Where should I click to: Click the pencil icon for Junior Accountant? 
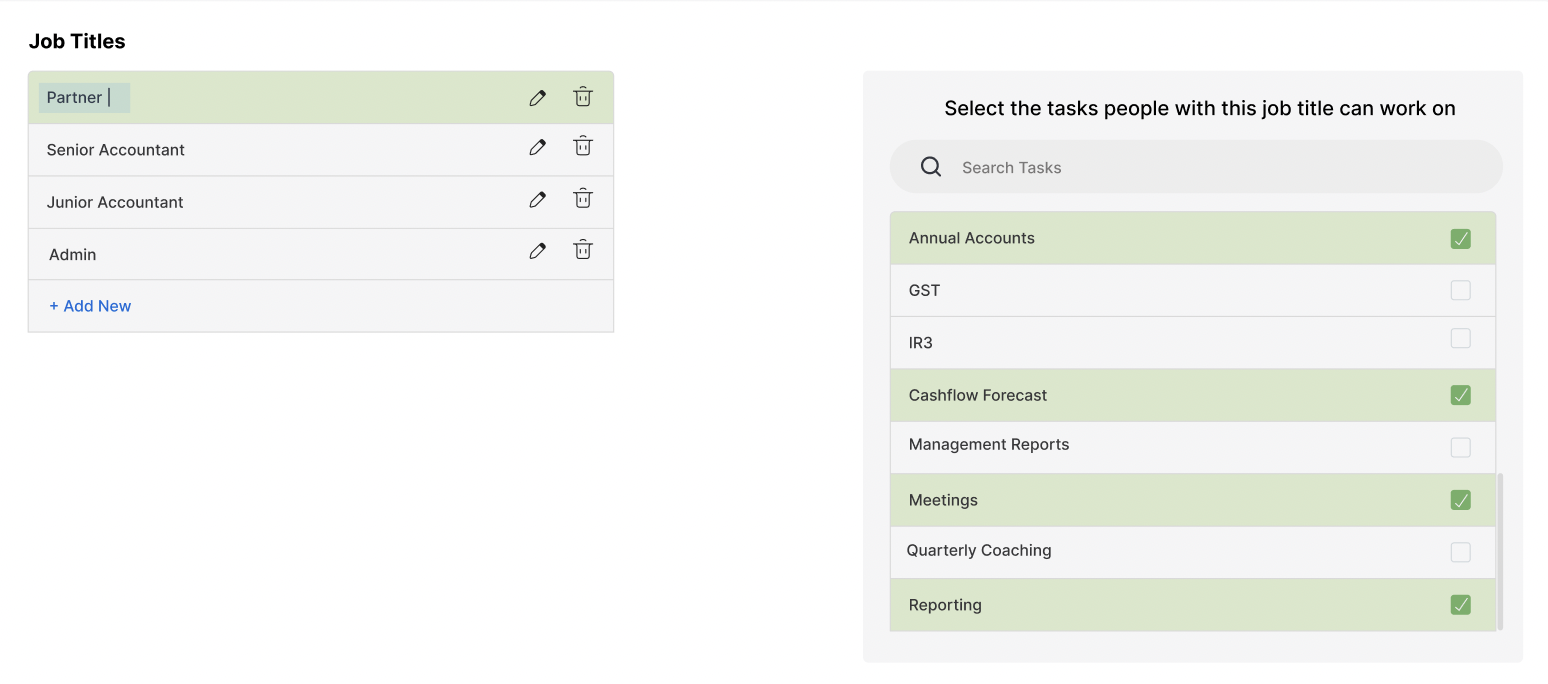(x=537, y=198)
